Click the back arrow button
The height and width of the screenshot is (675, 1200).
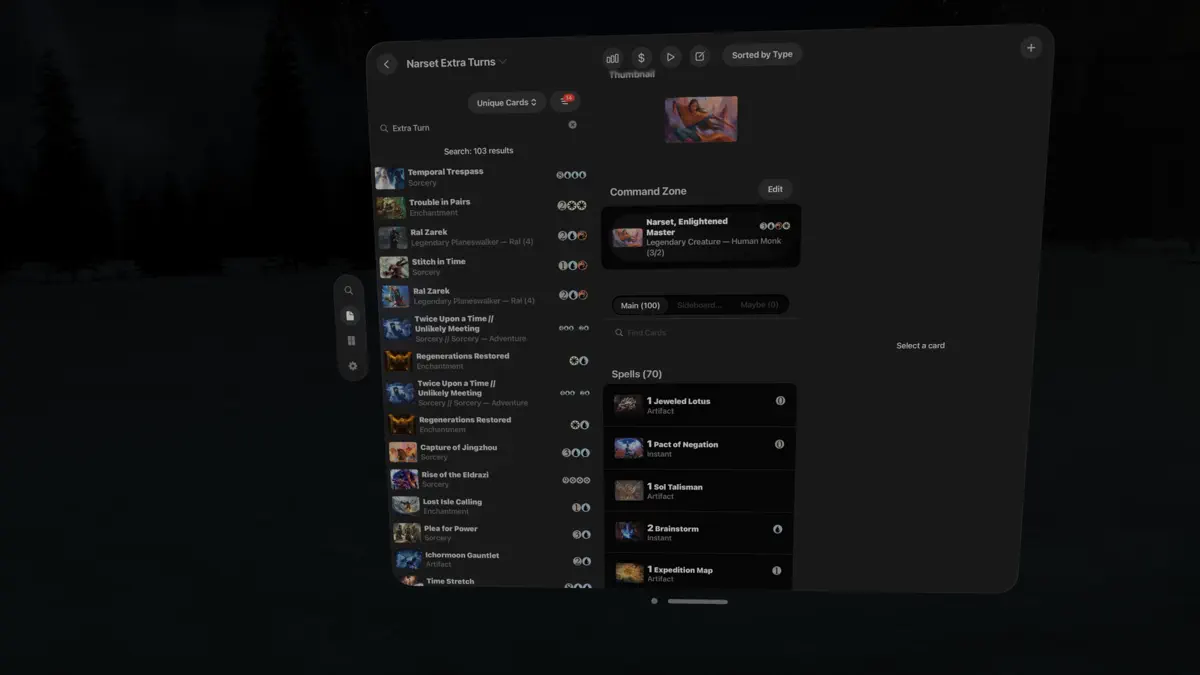(x=386, y=62)
